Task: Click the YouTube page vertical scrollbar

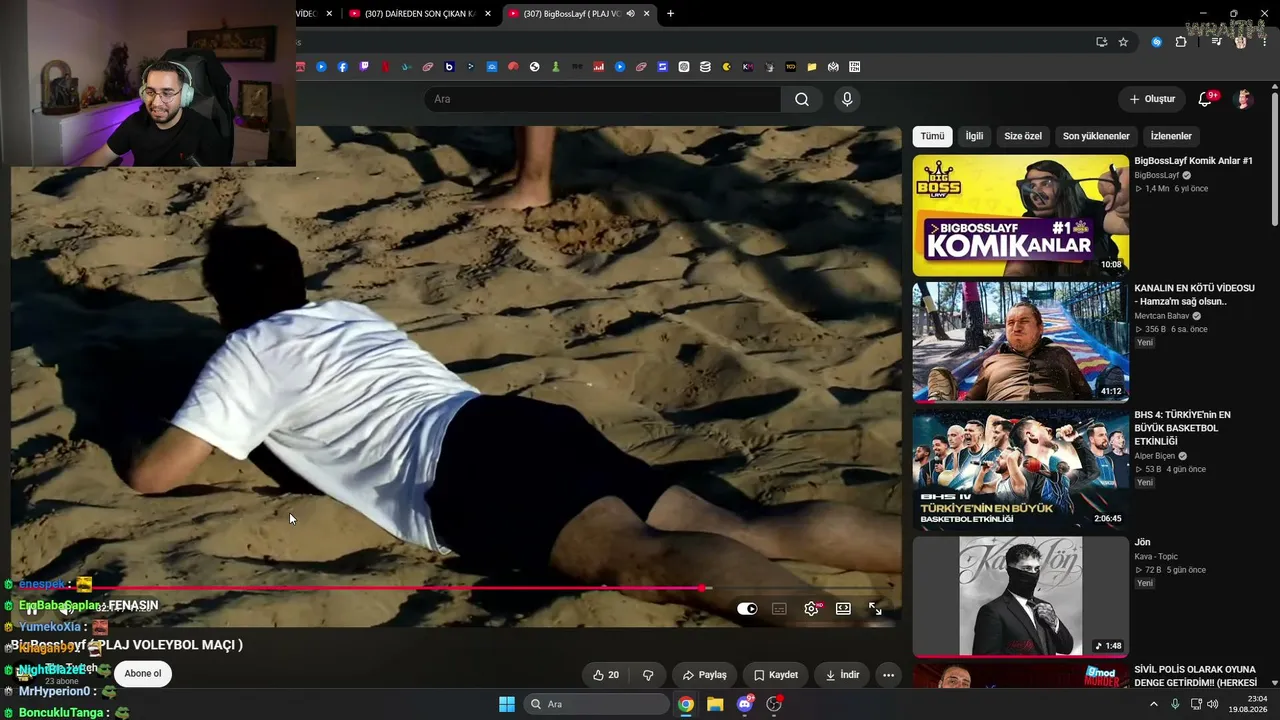Action: point(1274,160)
